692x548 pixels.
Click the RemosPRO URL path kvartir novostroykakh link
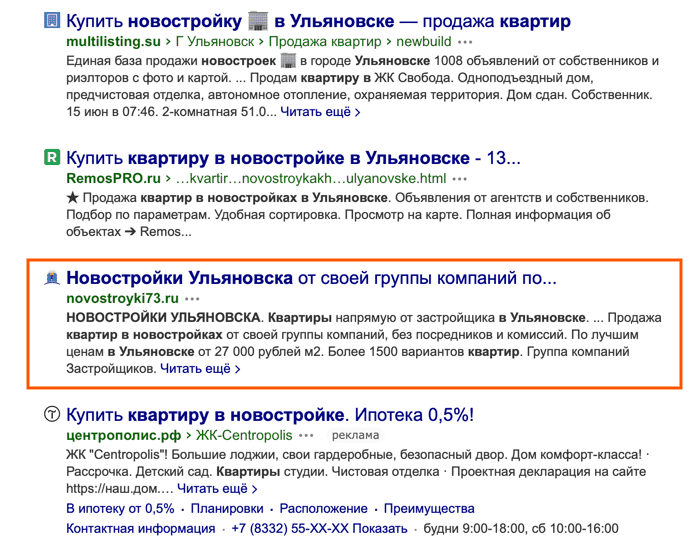[311, 178]
